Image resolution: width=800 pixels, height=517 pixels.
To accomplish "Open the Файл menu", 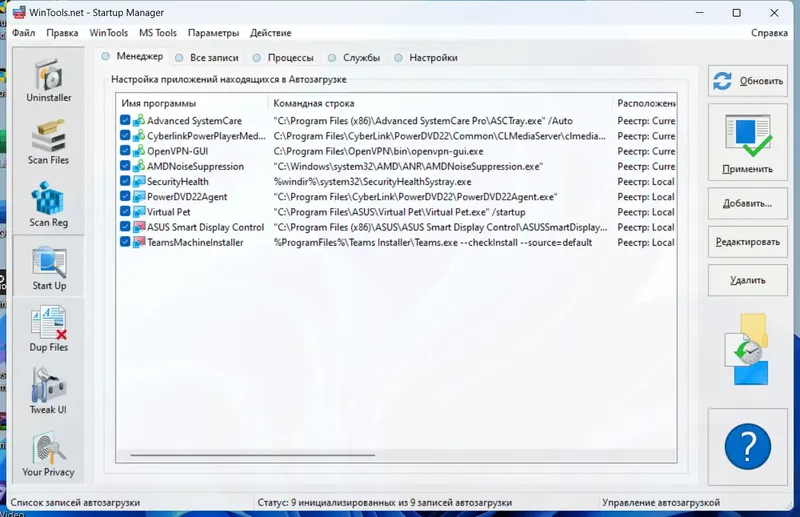I will [23, 33].
